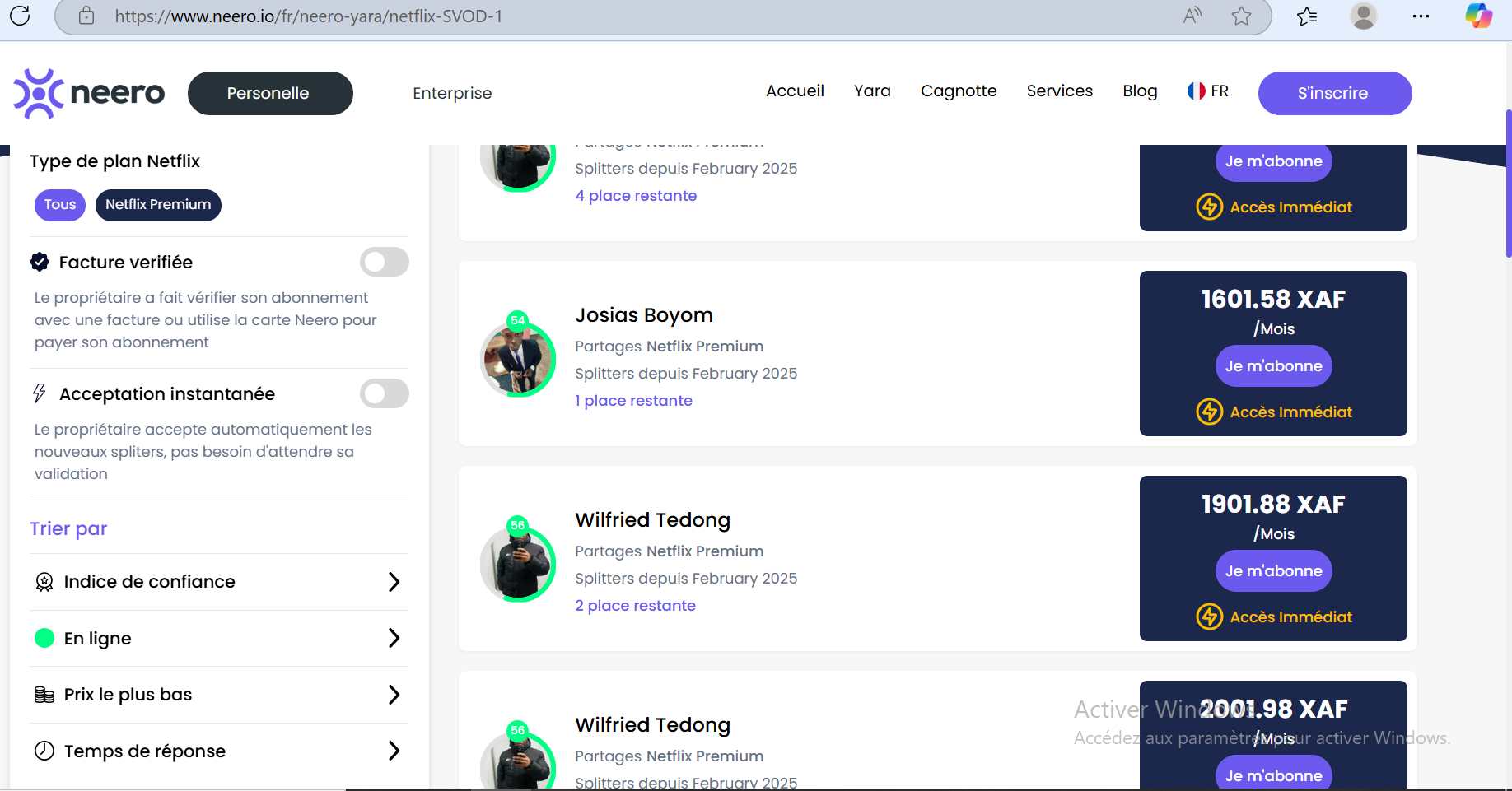
Task: Open the Services menu item
Action: click(1060, 91)
